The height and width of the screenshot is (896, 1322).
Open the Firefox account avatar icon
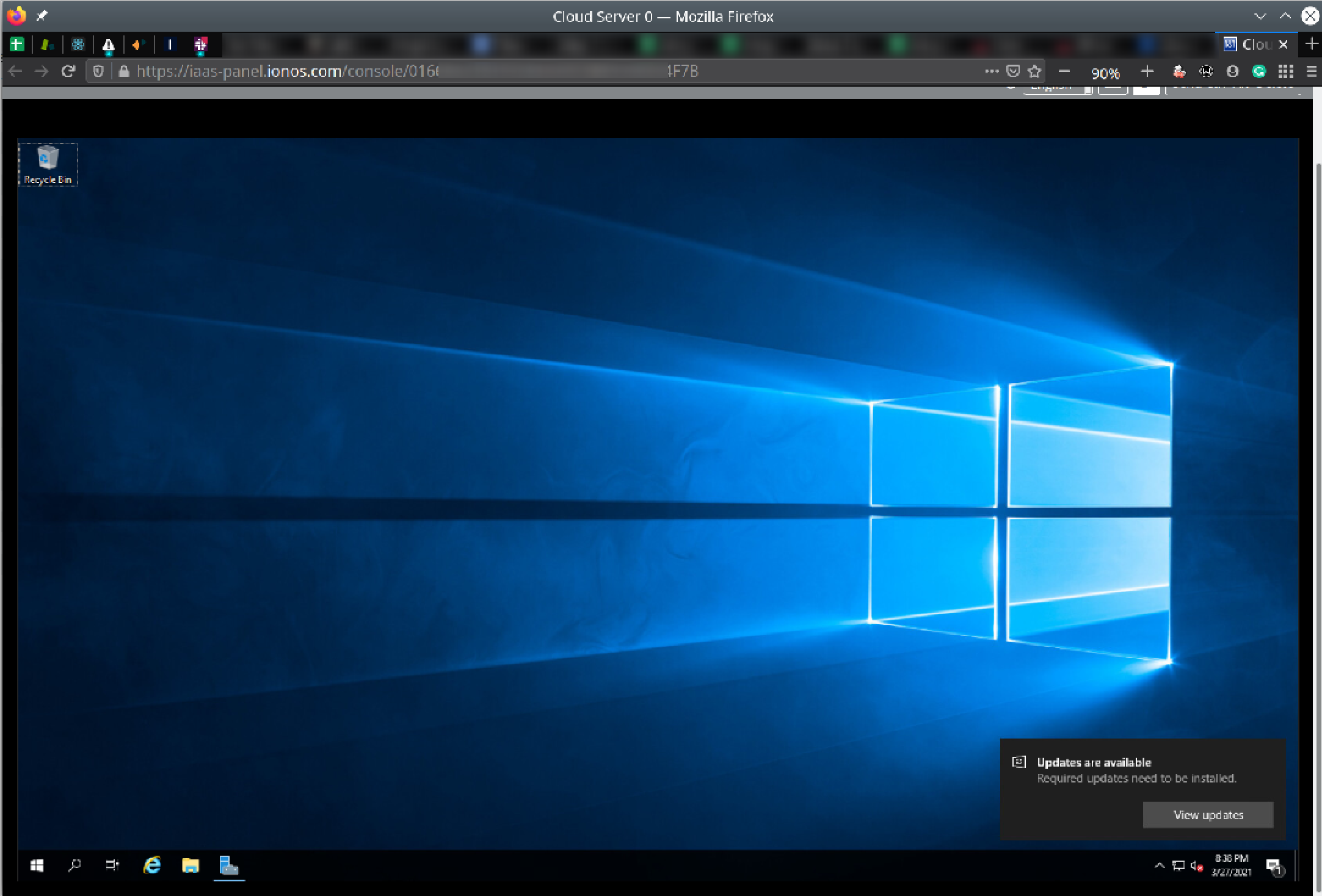[x=1232, y=71]
